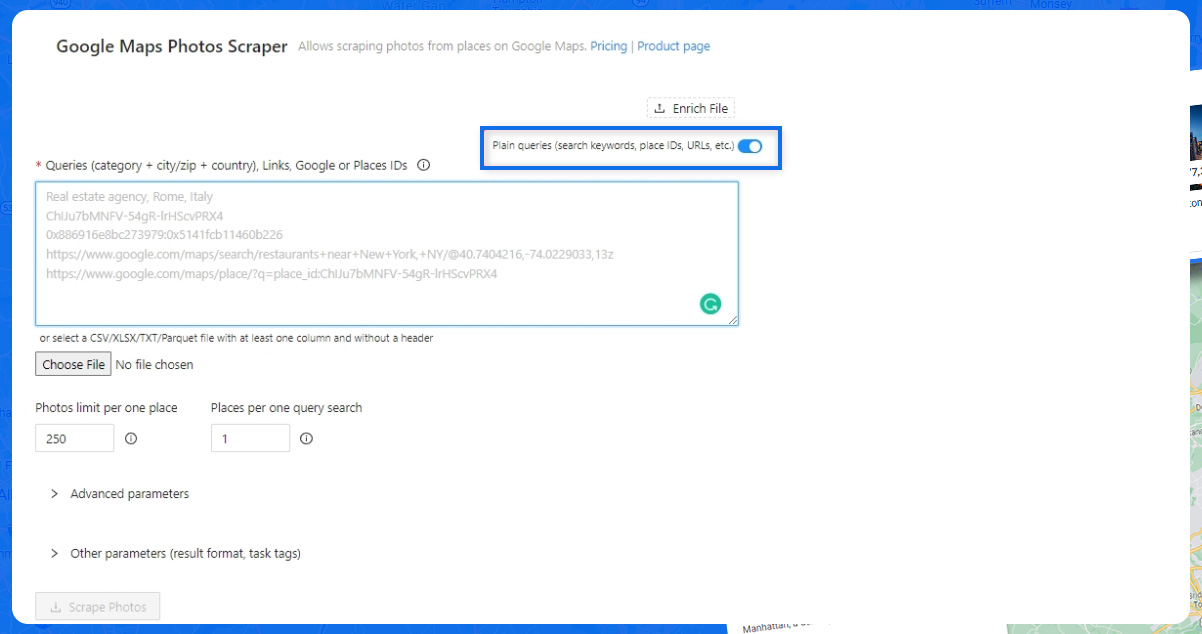Open the Product page link
This screenshot has width=1202, height=634.
point(673,46)
